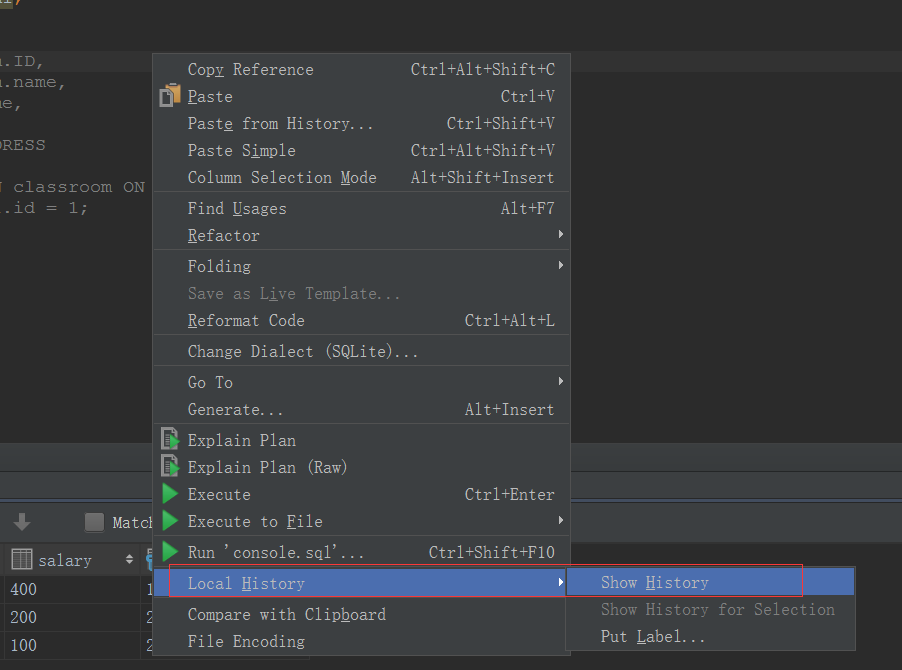
Task: Expand the Folding submenu arrow
Action: 561,265
